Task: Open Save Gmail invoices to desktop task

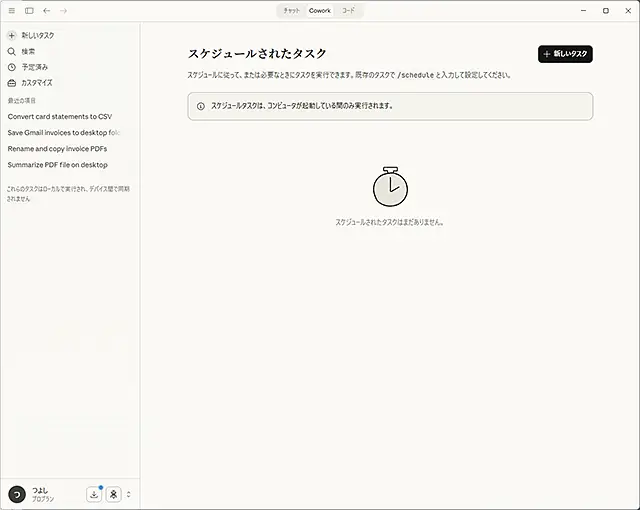Action: (x=64, y=132)
